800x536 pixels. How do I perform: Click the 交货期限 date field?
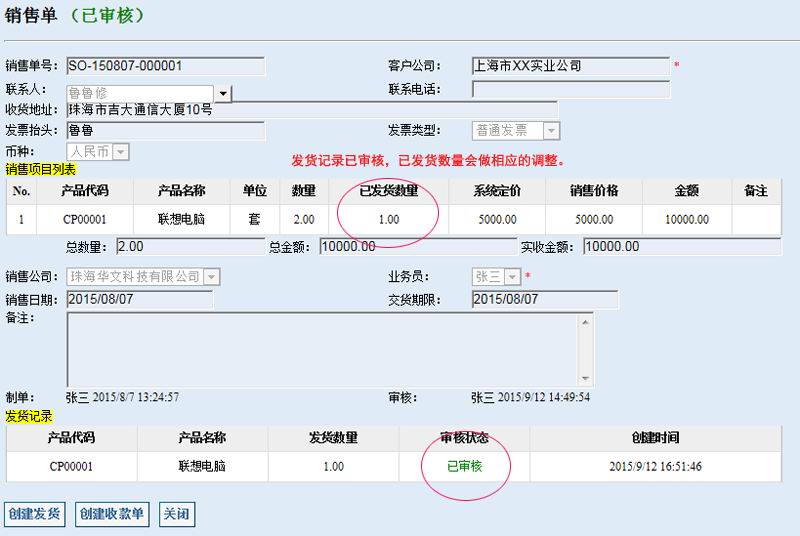click(545, 299)
